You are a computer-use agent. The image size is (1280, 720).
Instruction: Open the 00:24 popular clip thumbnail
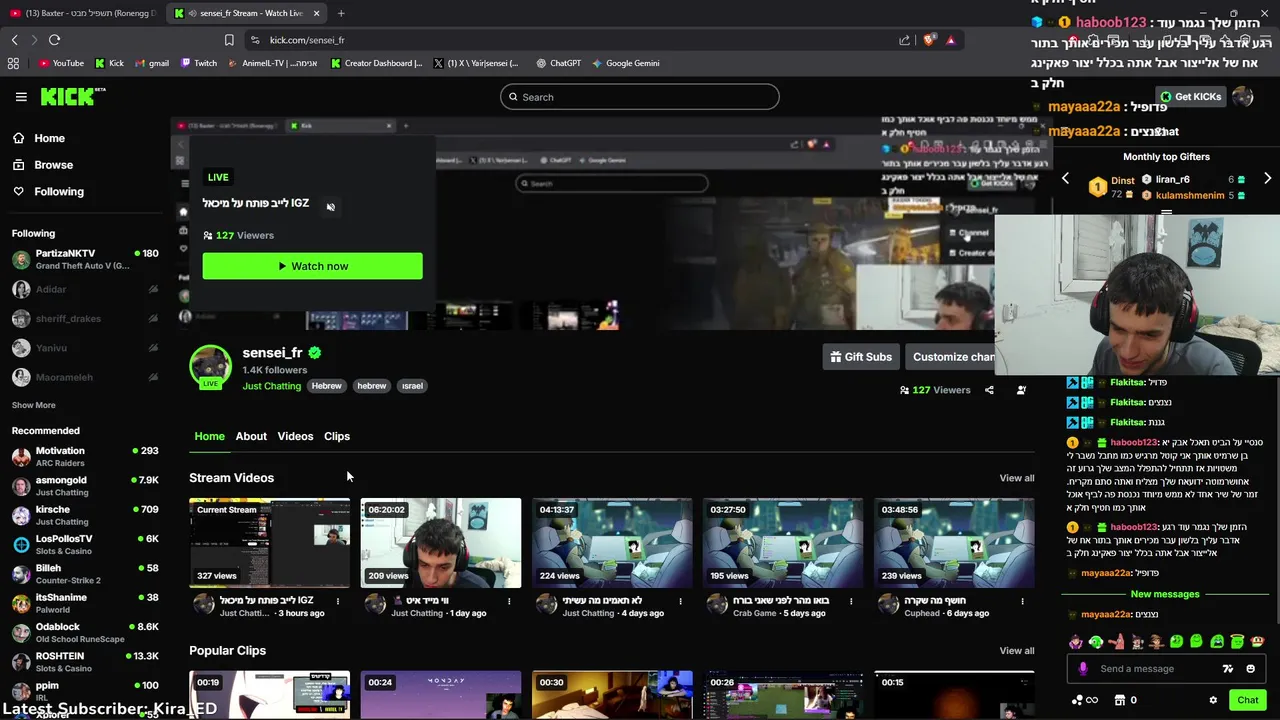[x=441, y=695]
